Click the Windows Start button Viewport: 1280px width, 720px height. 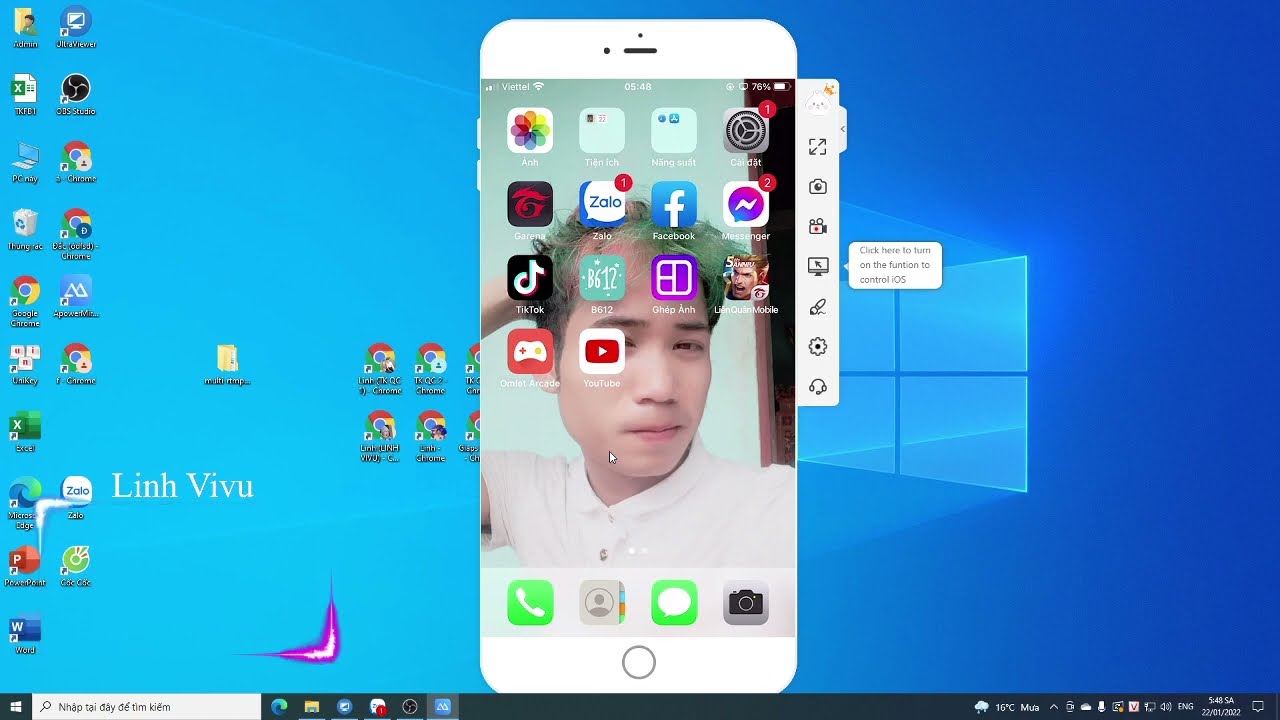coord(16,707)
